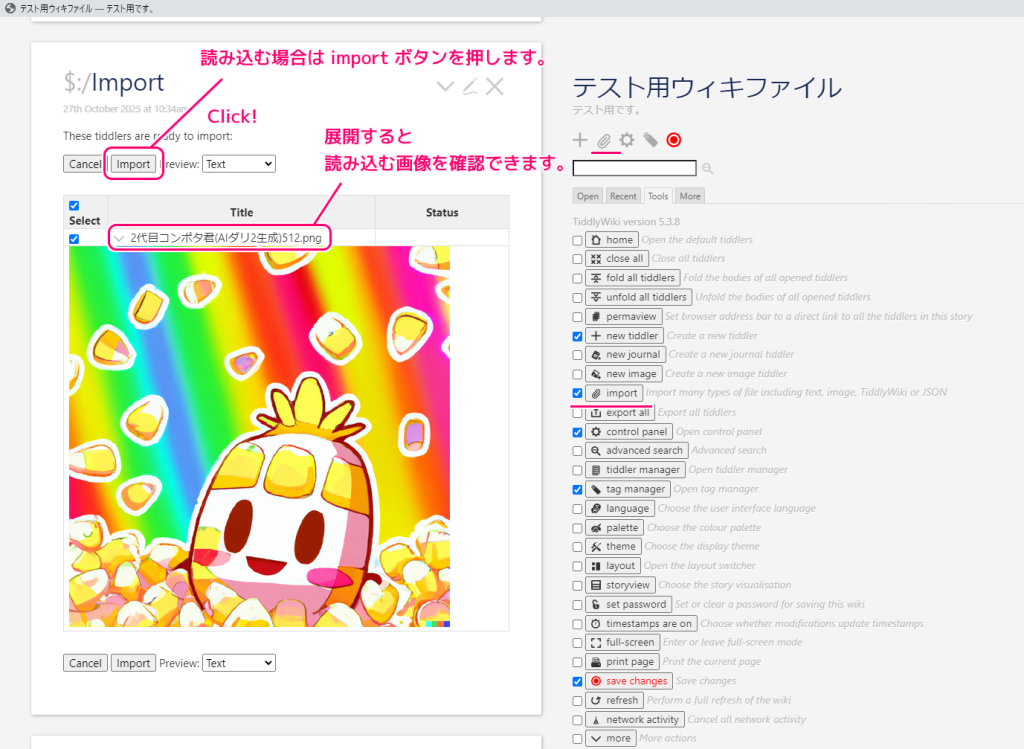Screen dimensions: 1024x749
Task: Click the edit pencil icon on the Import tiddler
Action: tap(469, 86)
